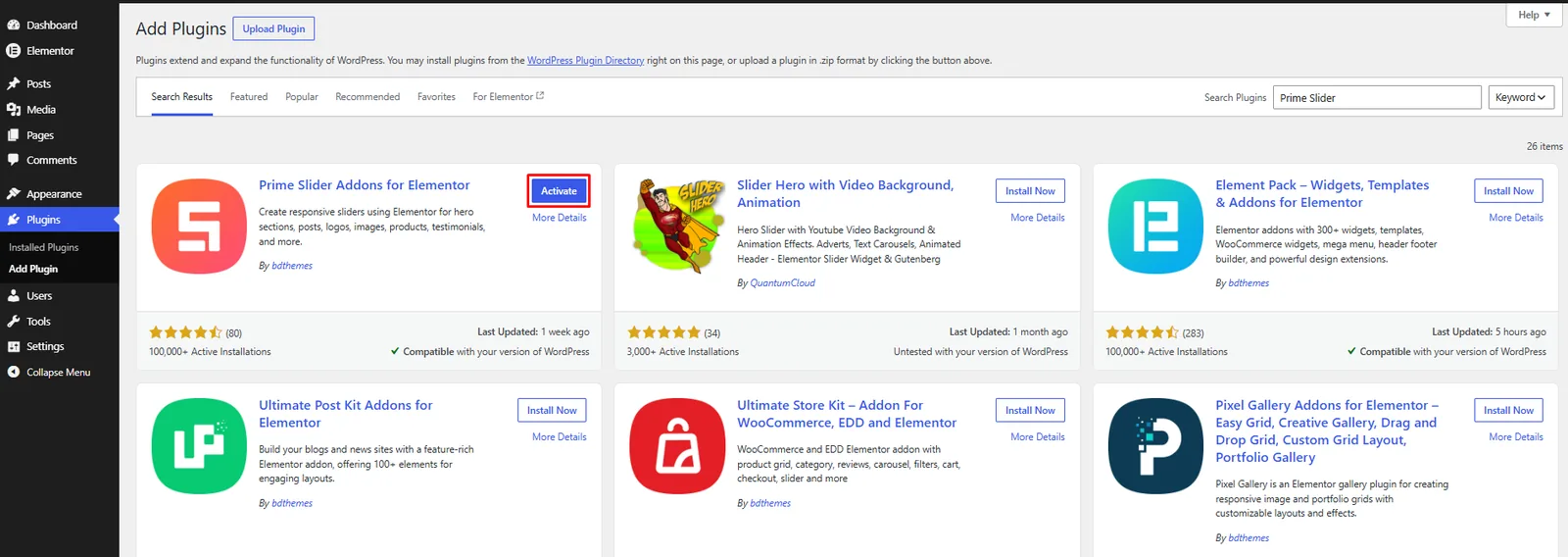Click the Slider Hero superhero thumbnail
The width and height of the screenshot is (1568, 557).
click(x=678, y=227)
